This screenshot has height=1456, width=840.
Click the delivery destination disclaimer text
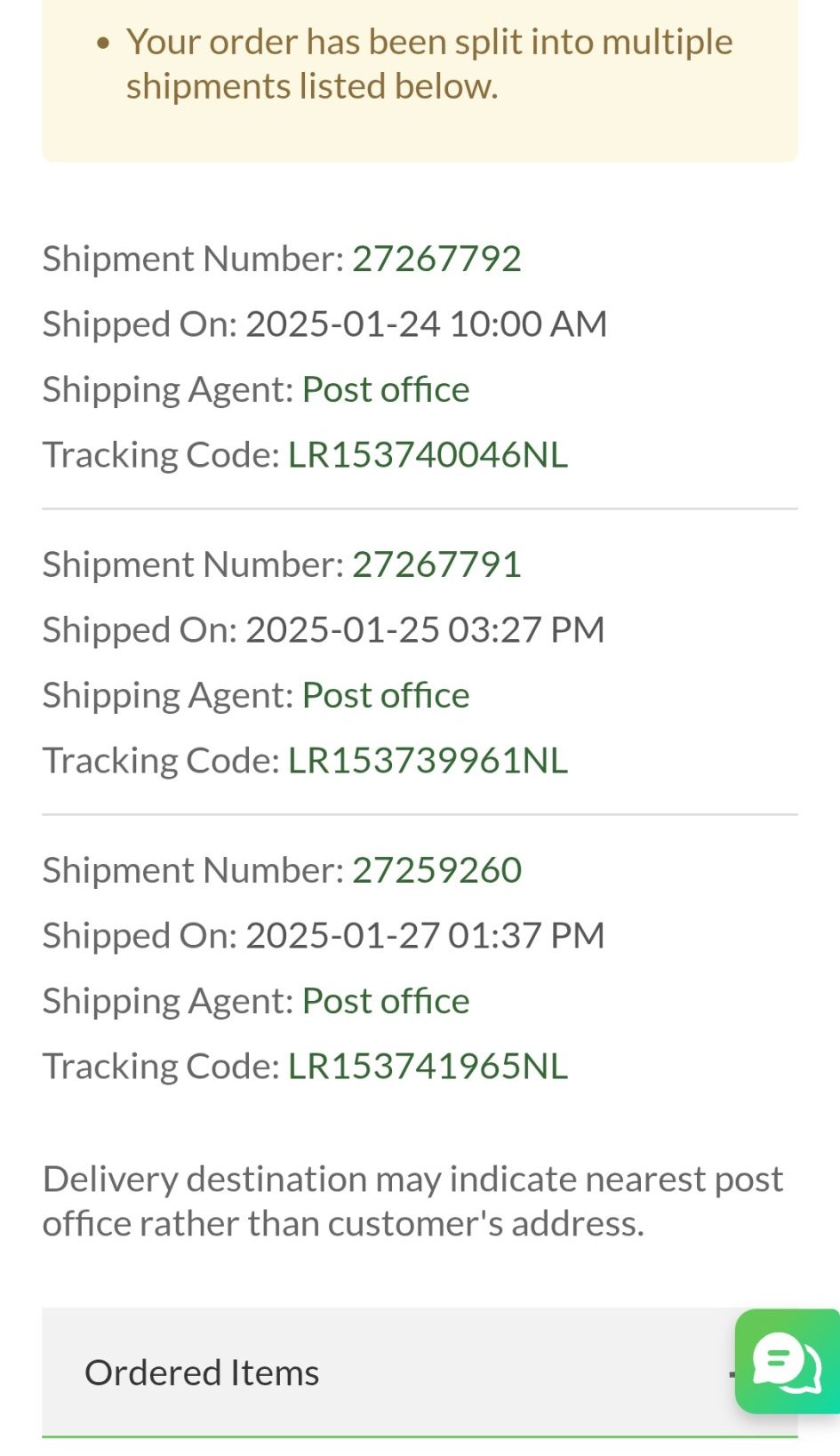[412, 1201]
